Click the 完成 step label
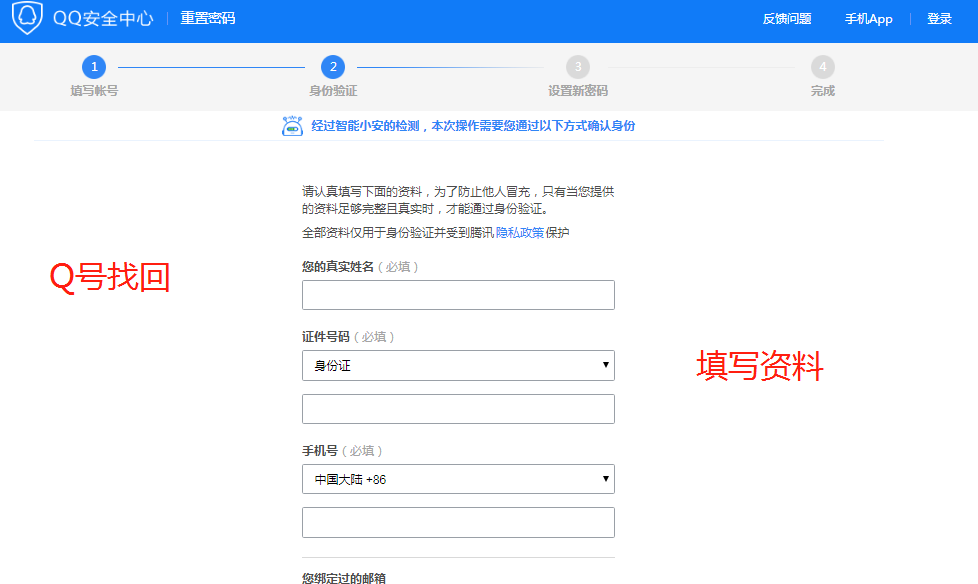This screenshot has height=584, width=978. coord(822,91)
